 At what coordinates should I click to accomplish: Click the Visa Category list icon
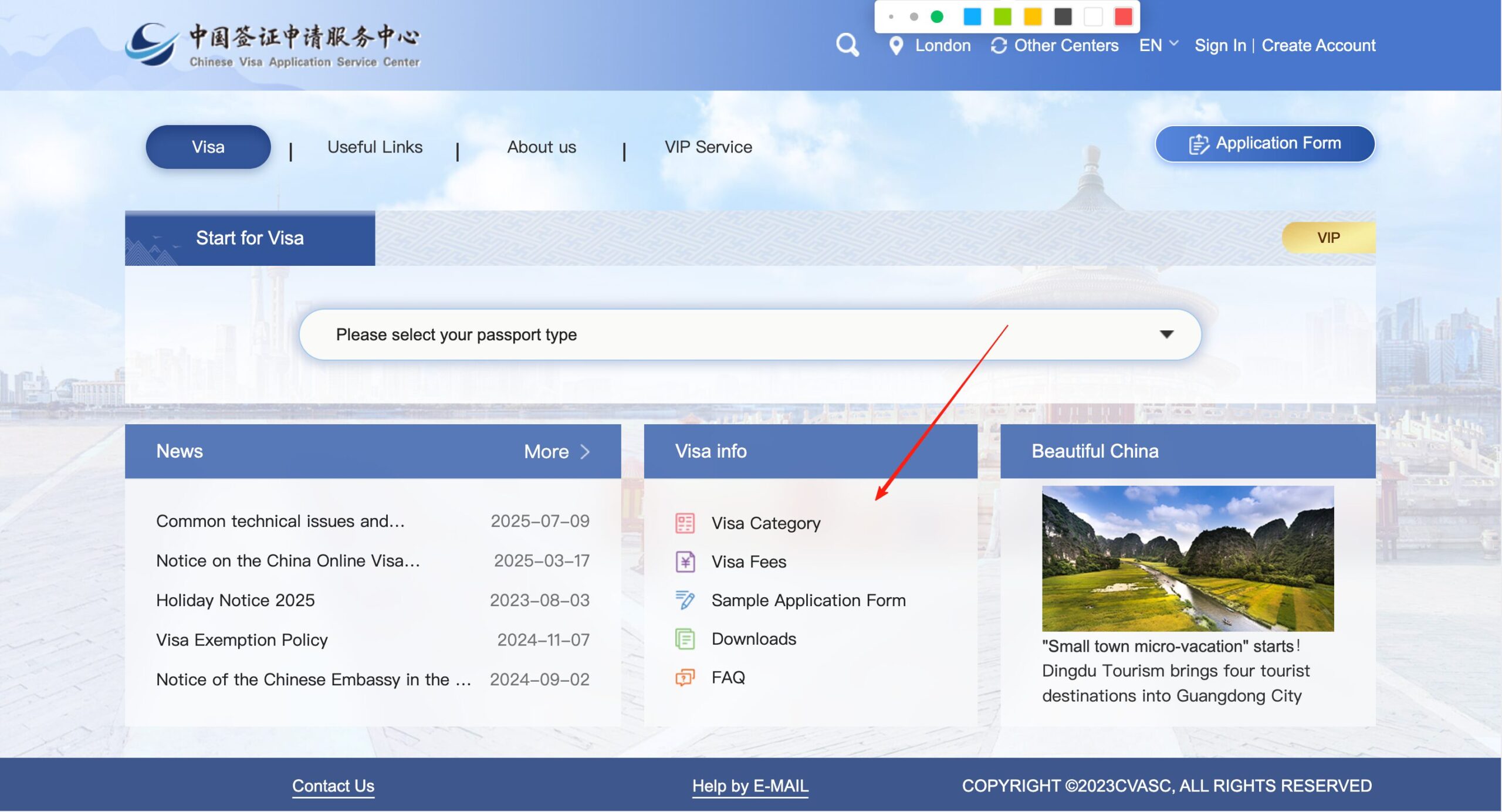click(x=685, y=523)
